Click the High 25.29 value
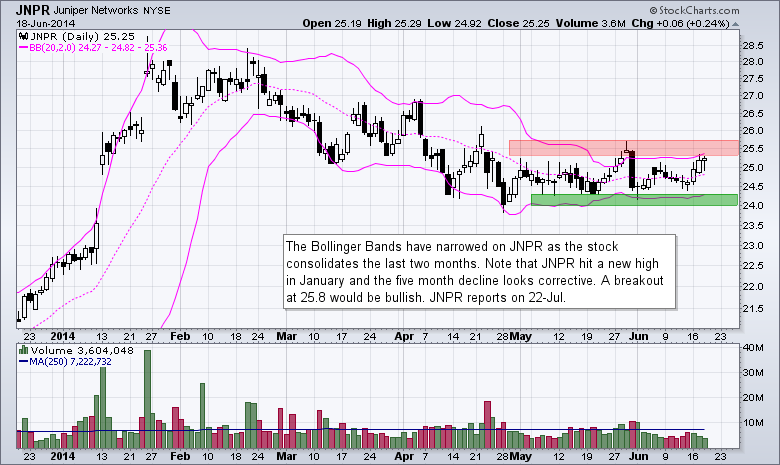This screenshot has width=780, height=465. [x=395, y=23]
